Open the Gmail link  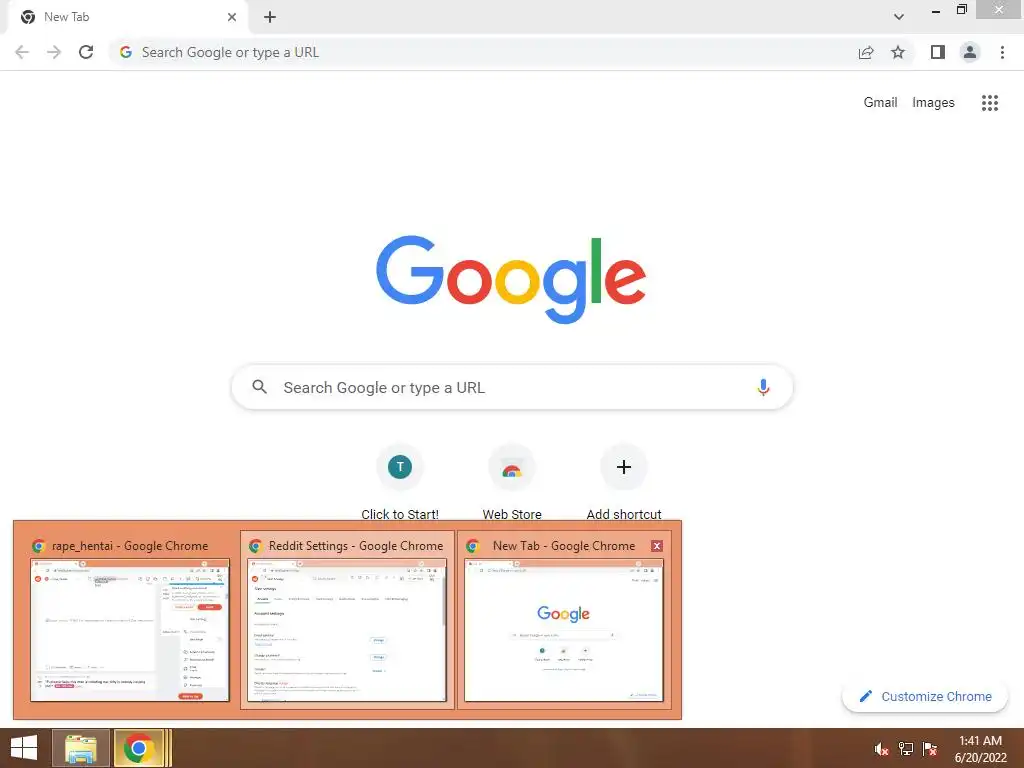(880, 103)
